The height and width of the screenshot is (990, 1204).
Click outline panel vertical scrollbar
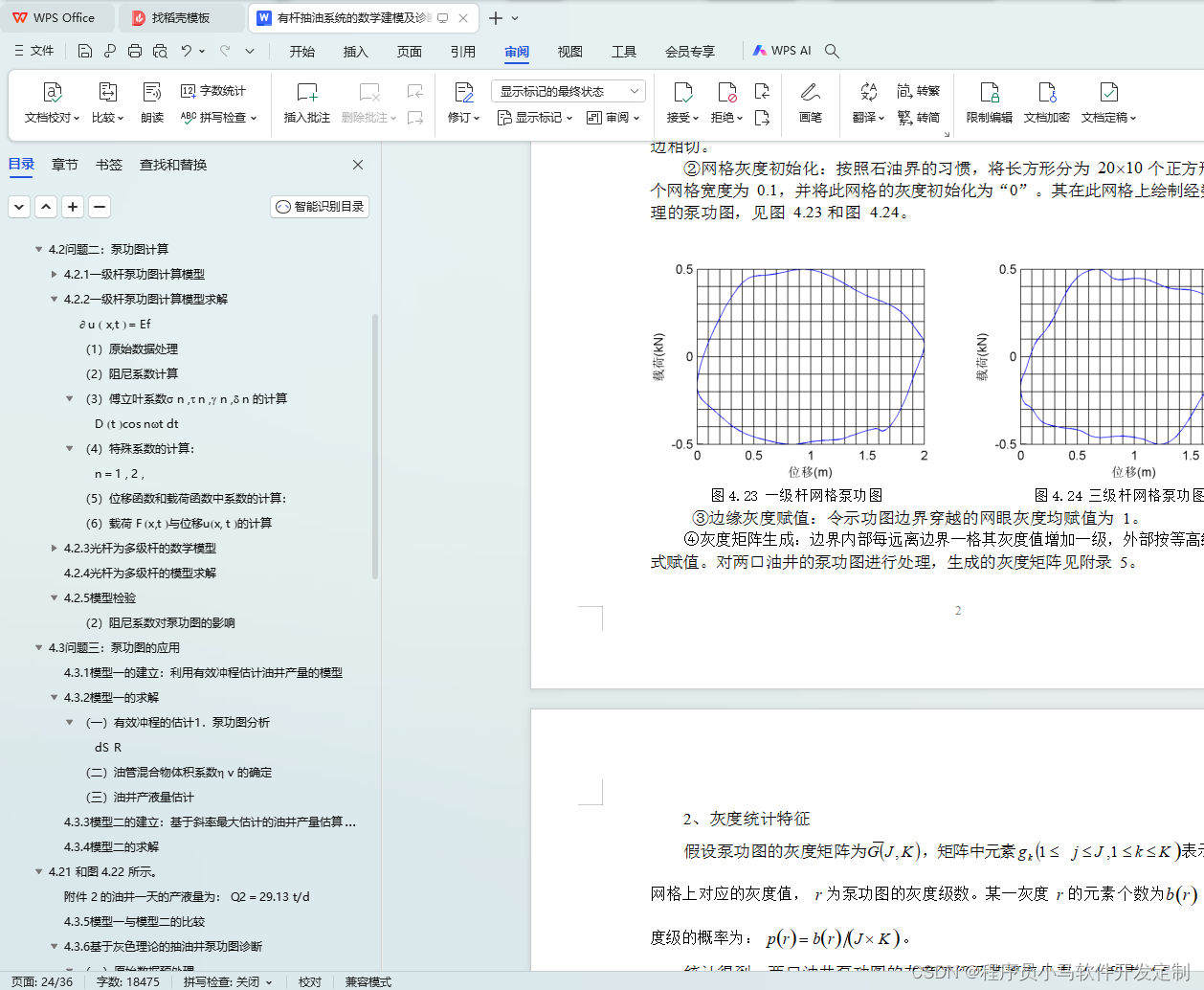point(375,446)
